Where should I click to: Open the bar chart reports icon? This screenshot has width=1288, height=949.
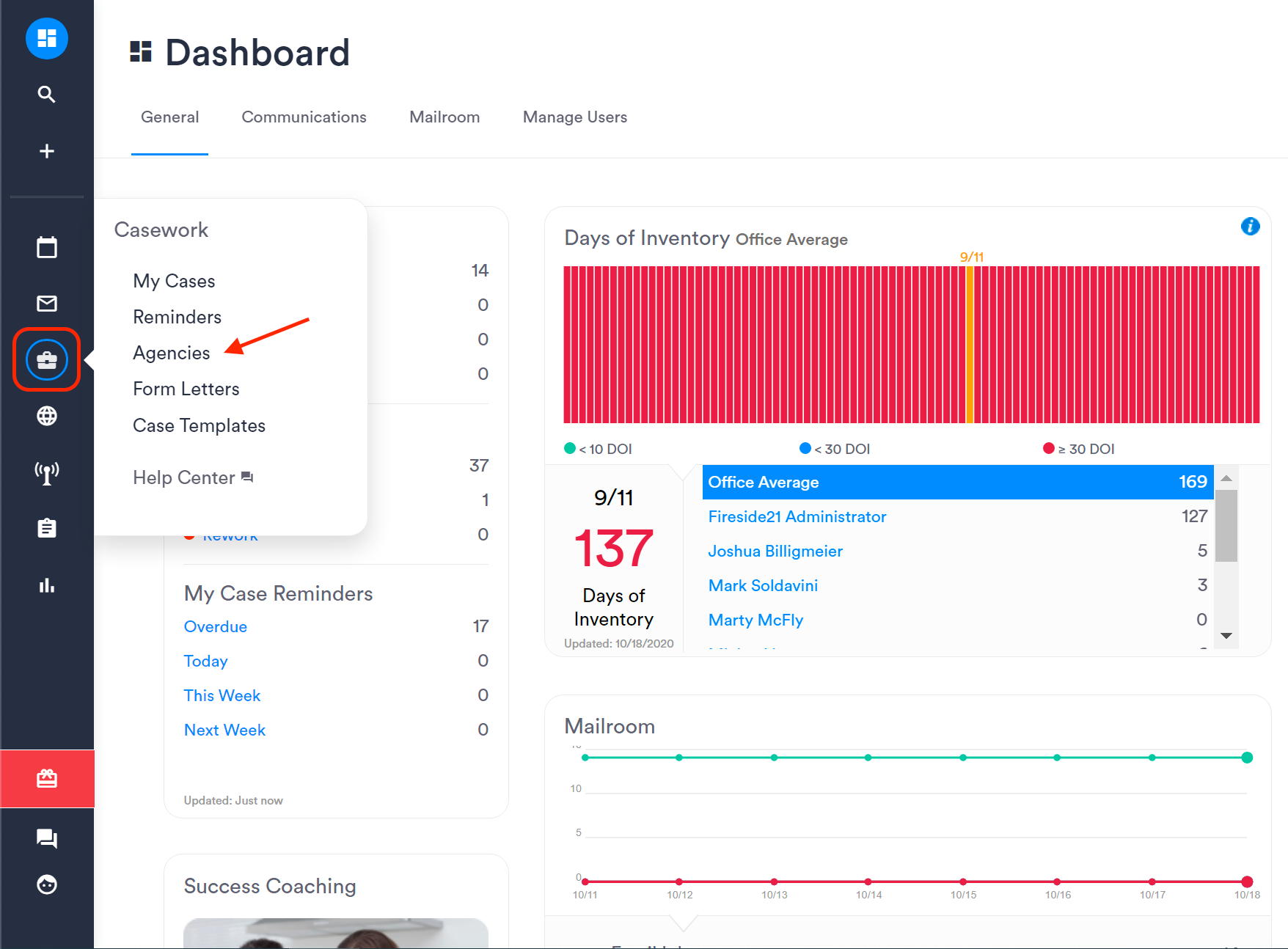pos(47,585)
